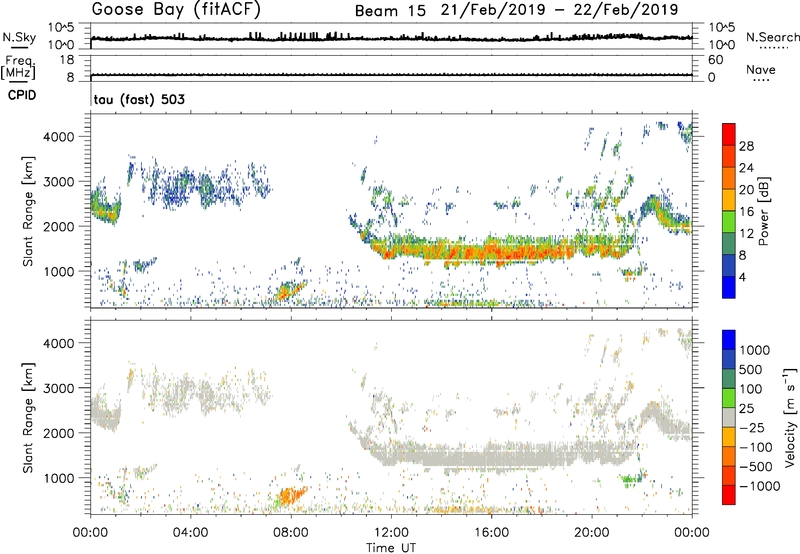Click the '16:00' time axis label
The height and width of the screenshot is (554, 800).
[x=491, y=533]
